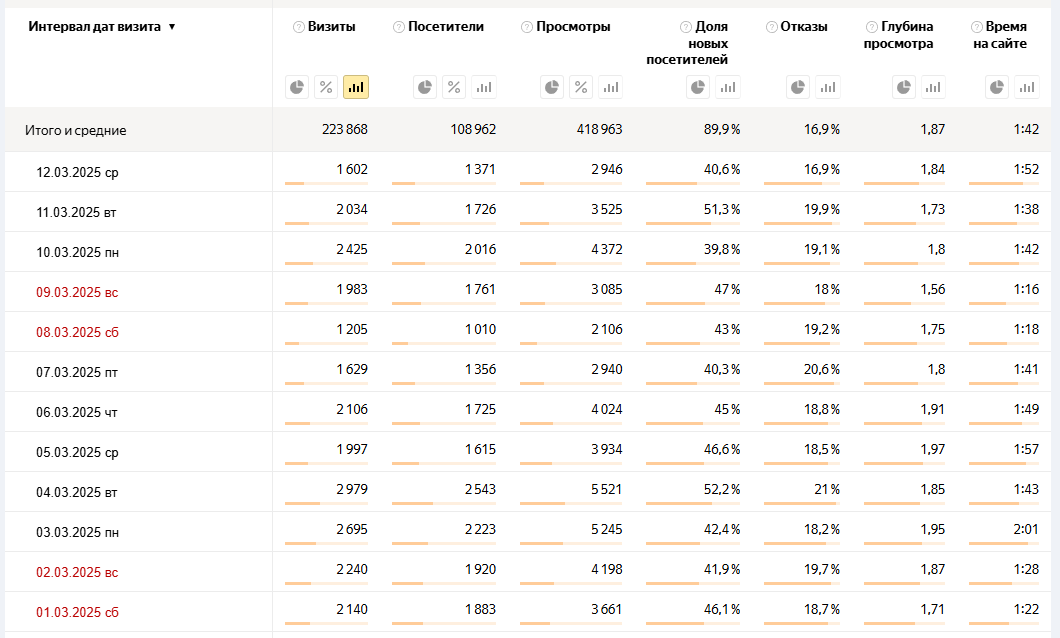This screenshot has width=1060, height=638.
Task: Click pie chart icon under Время на сайте
Action: click(997, 88)
